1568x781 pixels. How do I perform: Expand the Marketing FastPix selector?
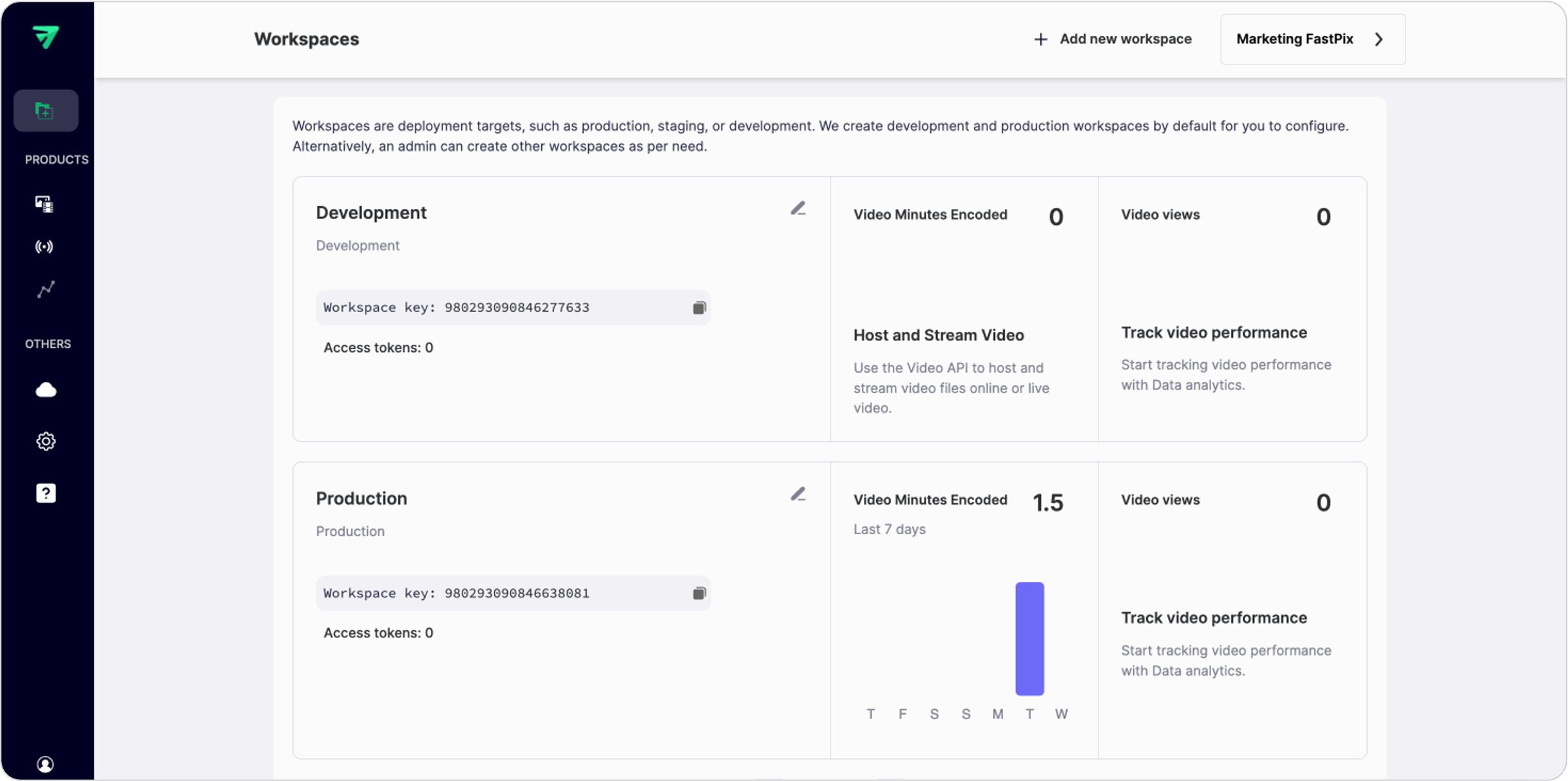pyautogui.click(x=1295, y=39)
